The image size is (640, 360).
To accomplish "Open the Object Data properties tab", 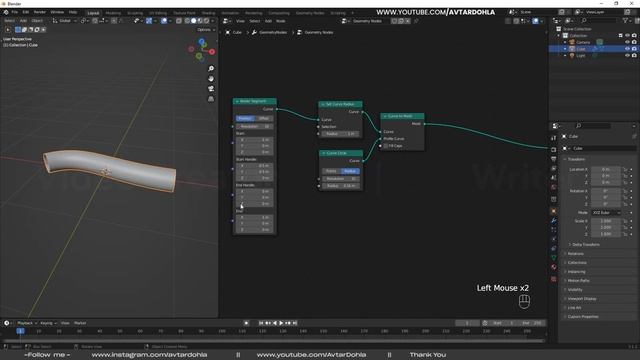I will pos(553,258).
